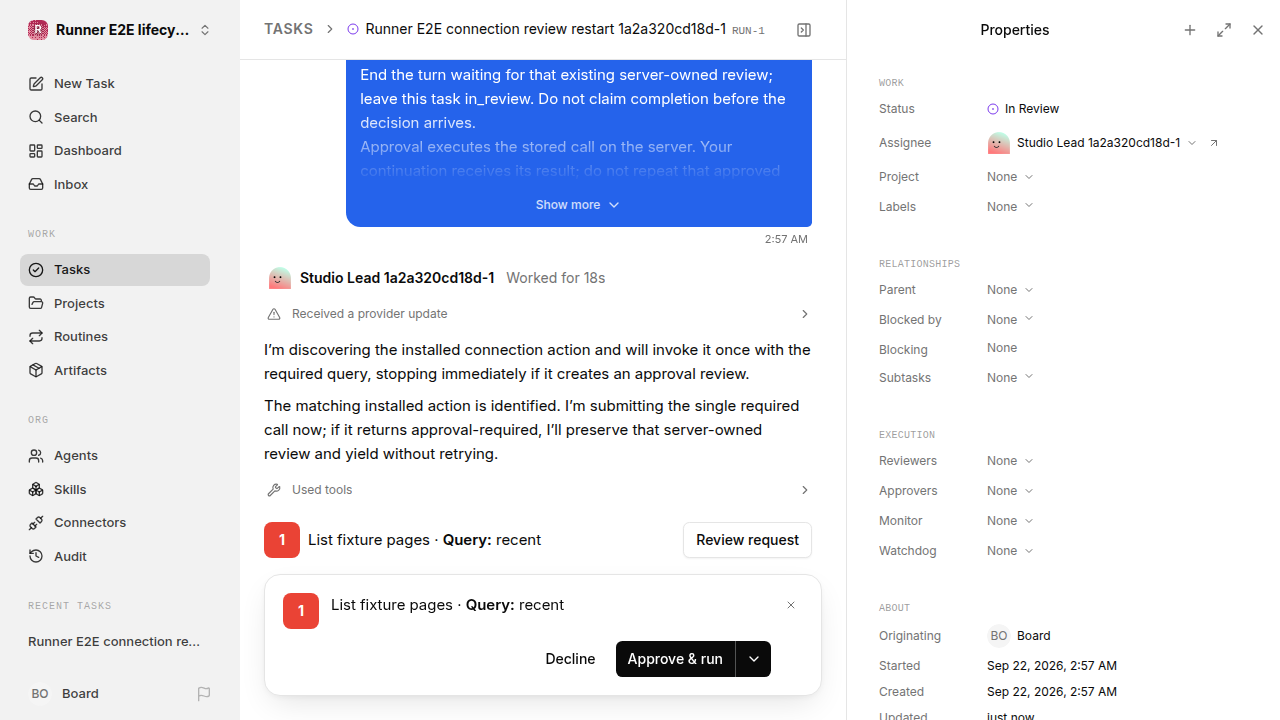Click the Artifacts box icon
Image resolution: width=1280 pixels, height=720 pixels.
pyautogui.click(x=36, y=370)
